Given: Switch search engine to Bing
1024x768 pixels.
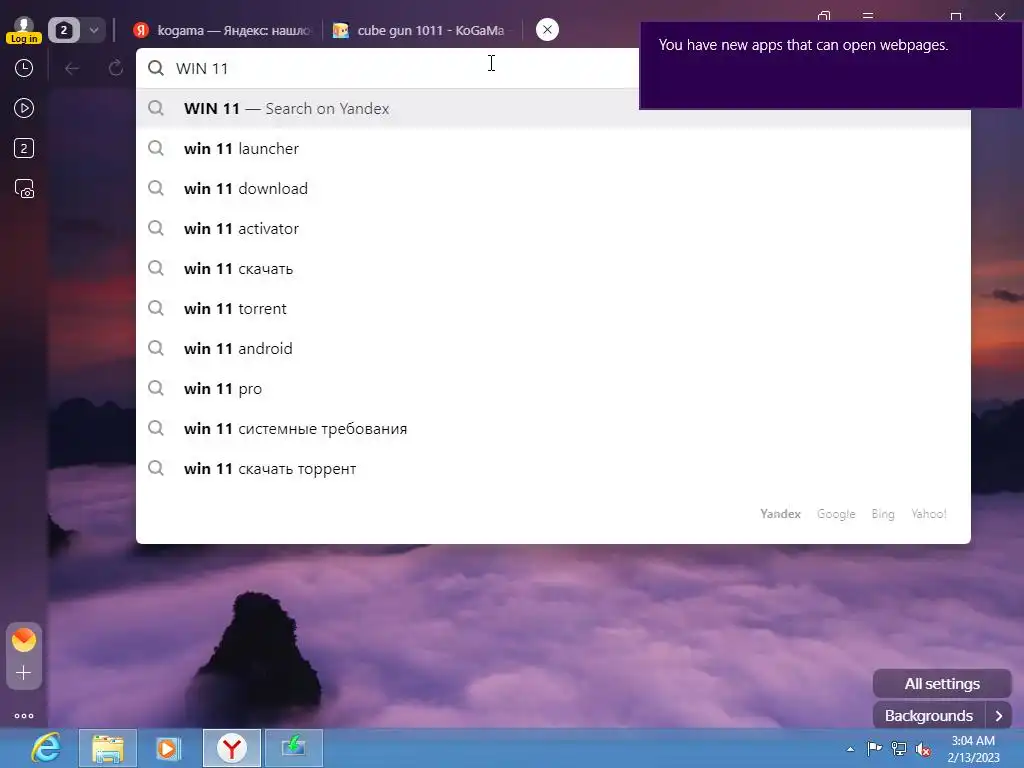Looking at the screenshot, I should 883,514.
